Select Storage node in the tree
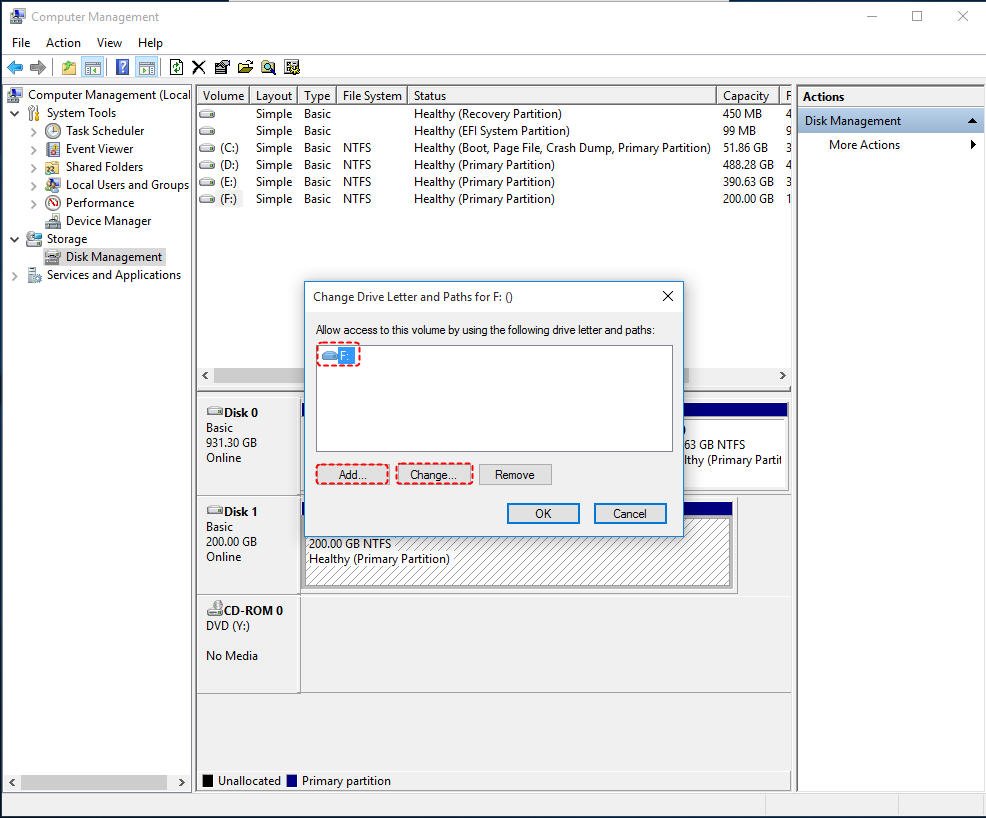 (67, 239)
